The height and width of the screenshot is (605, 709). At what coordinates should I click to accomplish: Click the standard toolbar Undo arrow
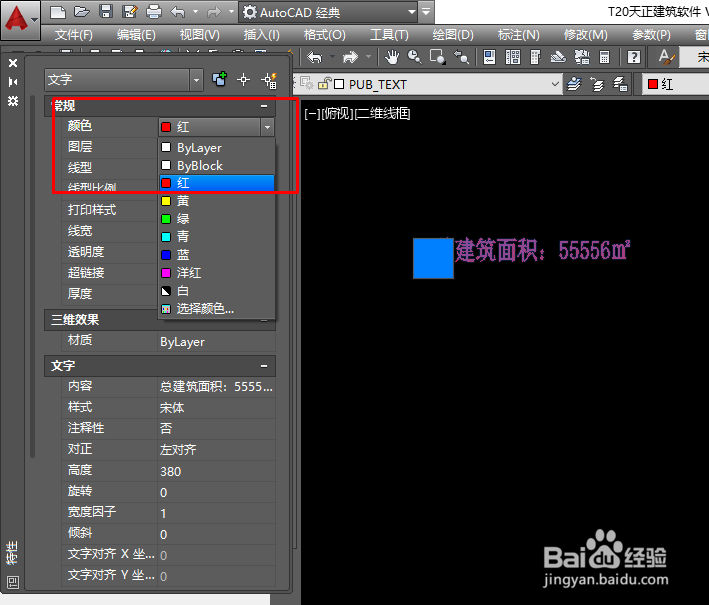tap(315, 57)
